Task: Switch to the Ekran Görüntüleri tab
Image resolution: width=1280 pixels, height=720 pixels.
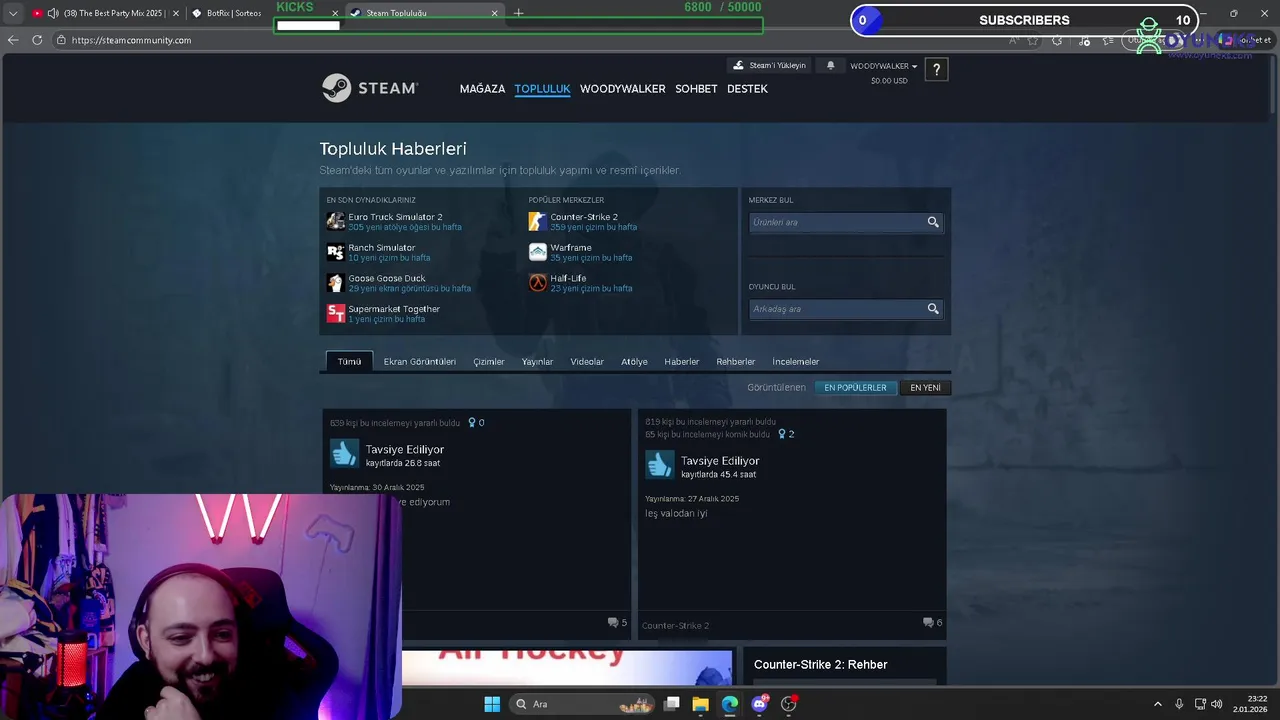Action: (420, 361)
